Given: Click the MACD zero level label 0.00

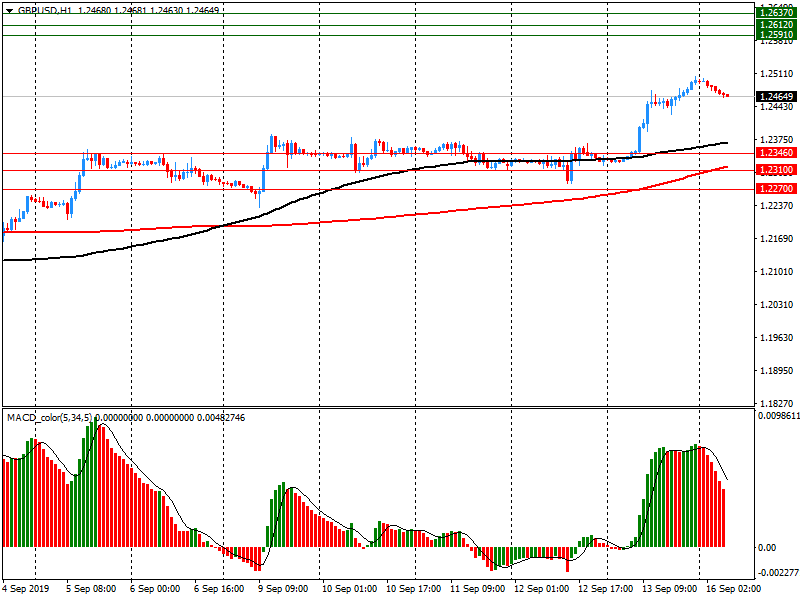Looking at the screenshot, I should coord(767,547).
